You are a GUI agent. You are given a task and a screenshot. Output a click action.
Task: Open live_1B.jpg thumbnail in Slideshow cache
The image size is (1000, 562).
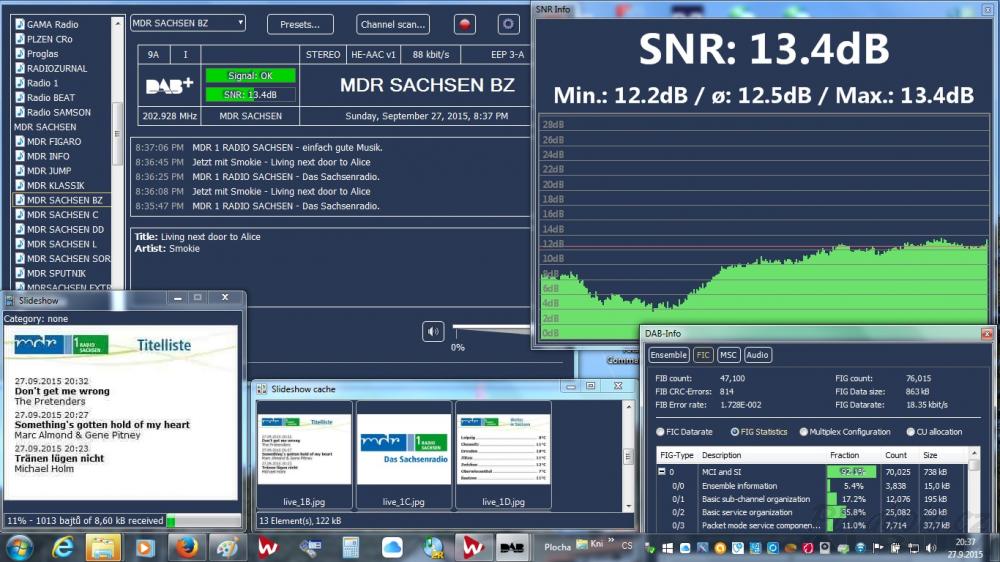[304, 455]
